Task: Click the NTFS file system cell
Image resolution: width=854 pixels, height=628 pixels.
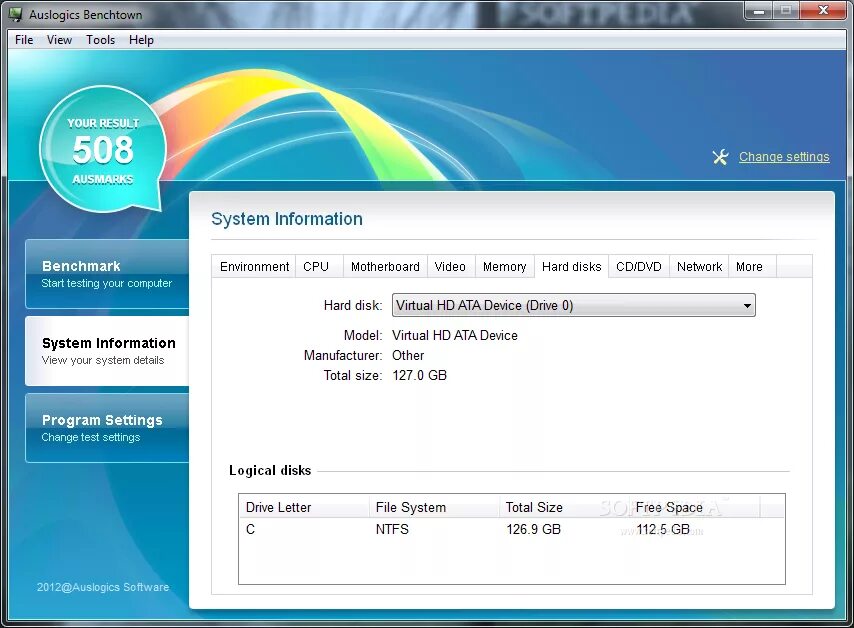Action: 392,529
